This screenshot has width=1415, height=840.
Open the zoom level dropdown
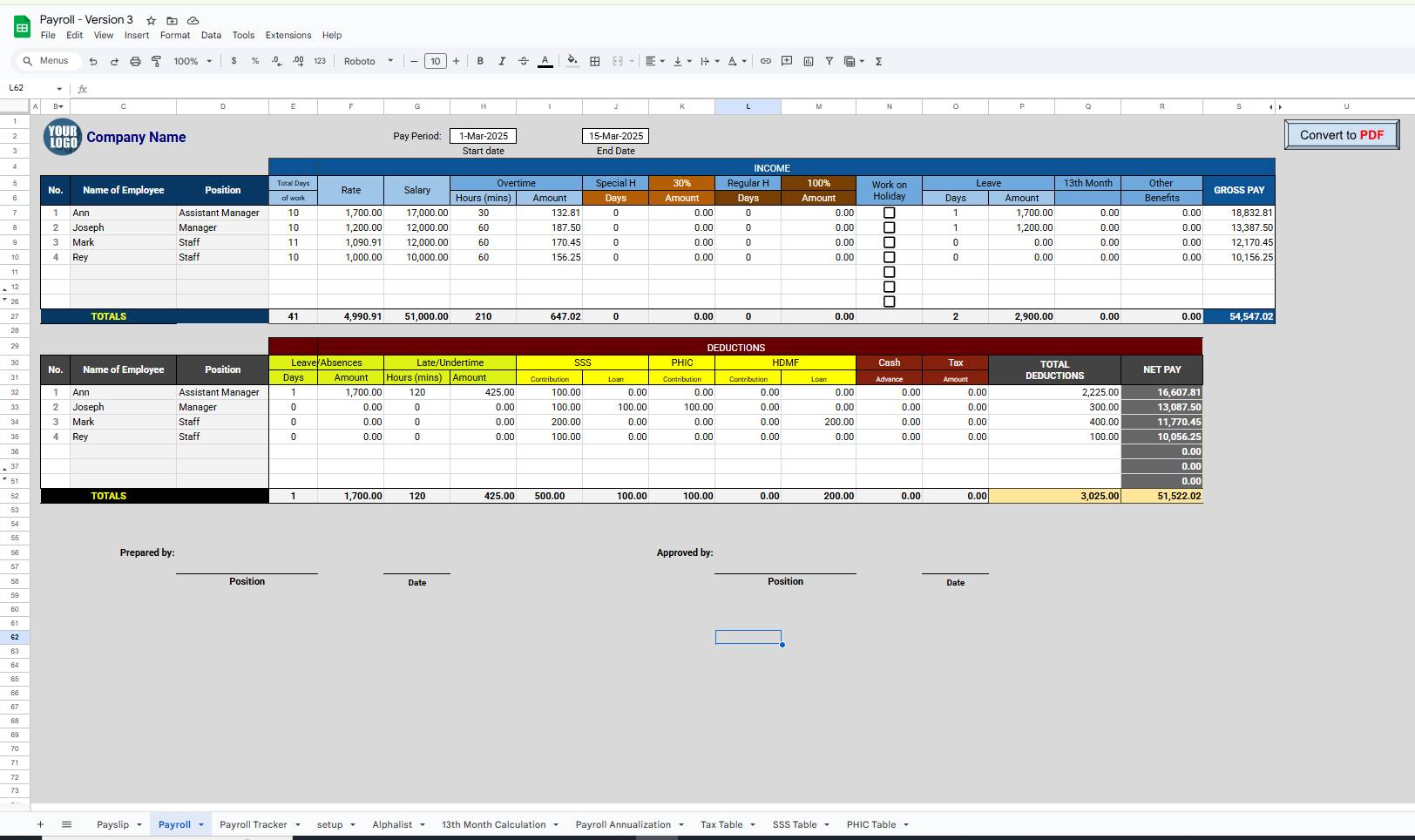tap(193, 61)
